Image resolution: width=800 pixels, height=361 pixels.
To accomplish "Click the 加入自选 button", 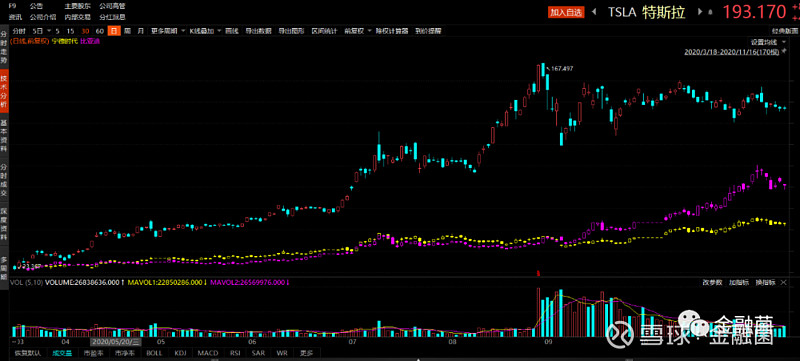I will coord(566,13).
